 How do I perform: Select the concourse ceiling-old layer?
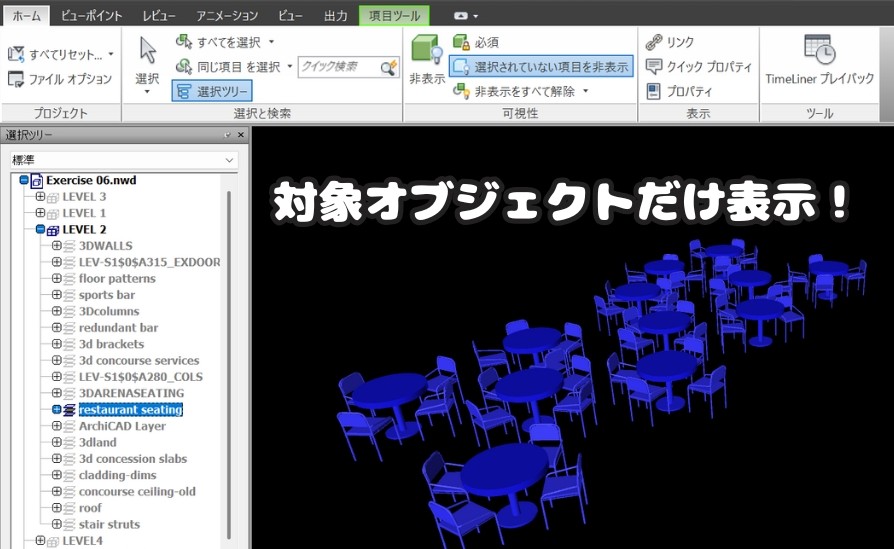click(x=137, y=491)
